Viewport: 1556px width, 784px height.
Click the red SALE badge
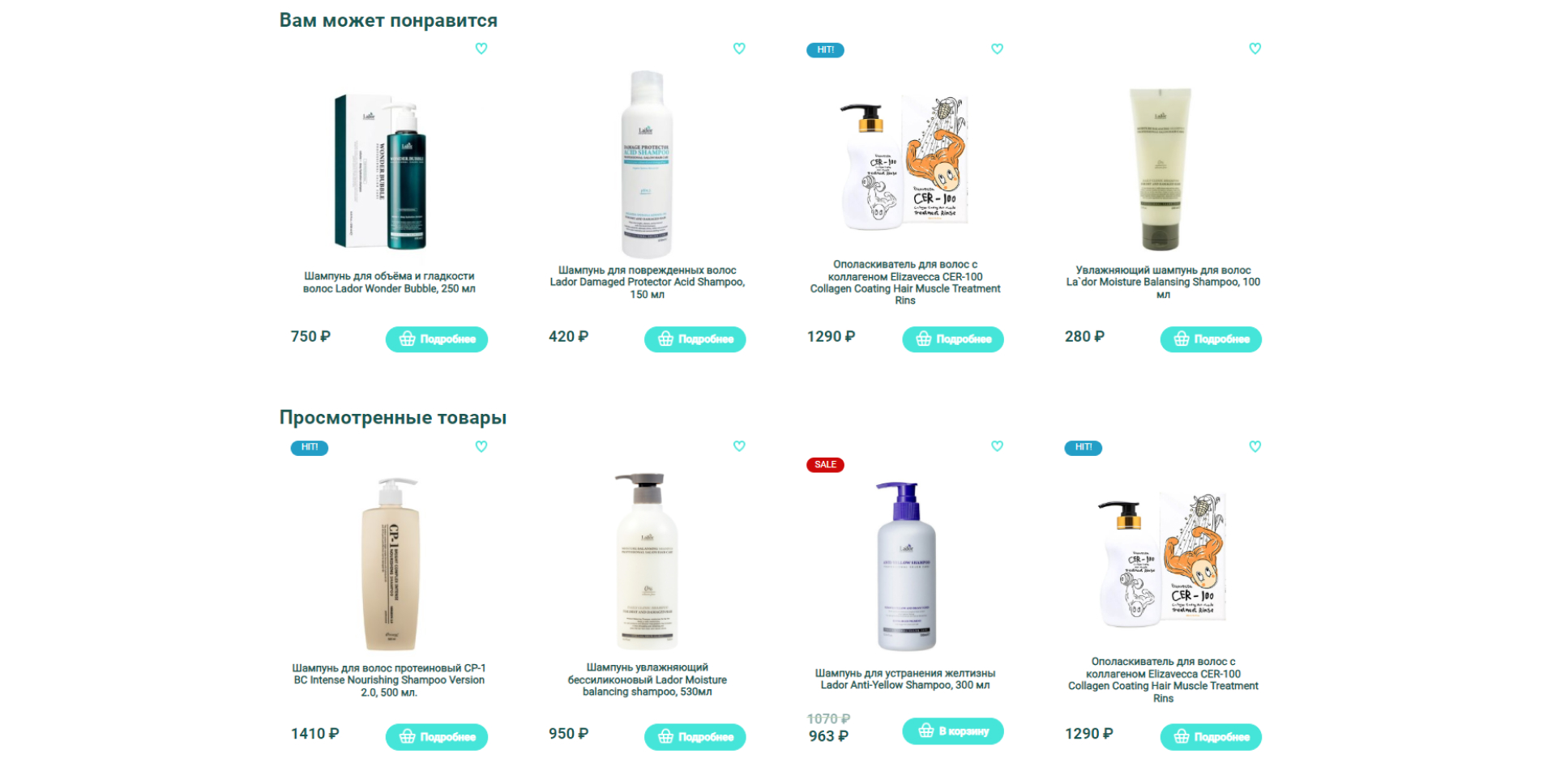coord(825,465)
